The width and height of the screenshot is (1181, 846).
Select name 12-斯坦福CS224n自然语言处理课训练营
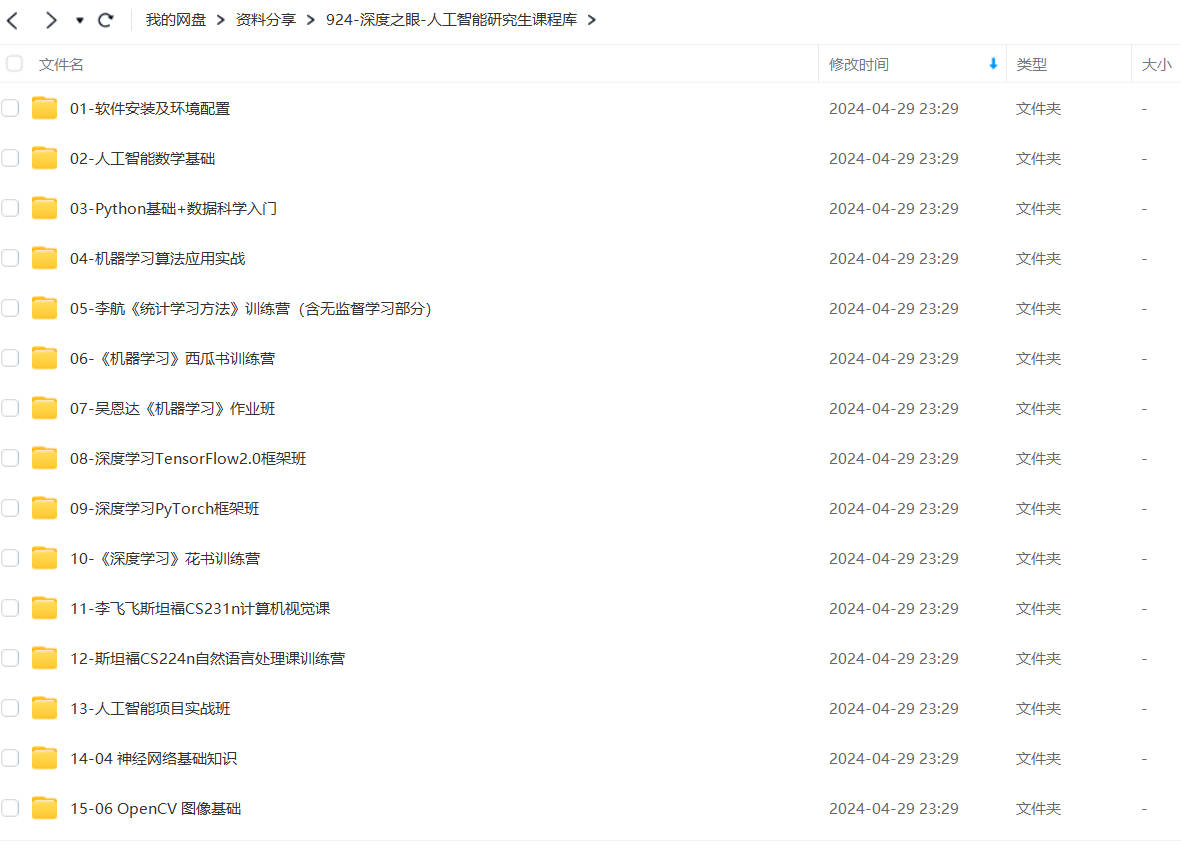207,658
